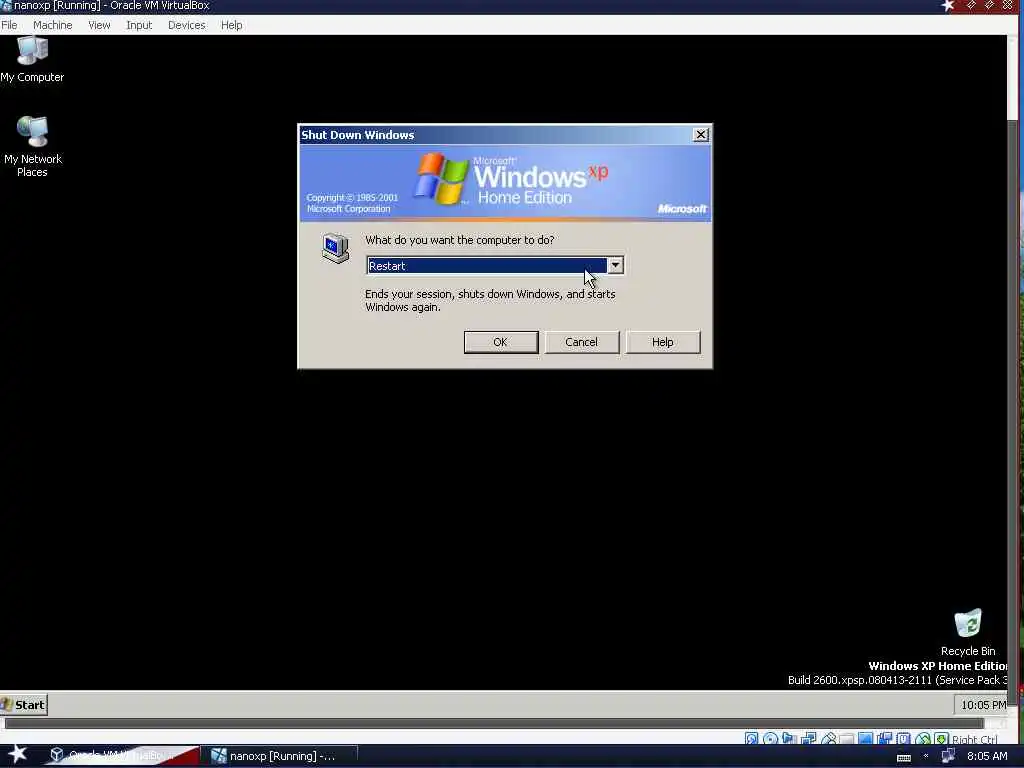Screen dimensions: 1024x768
Task: Click the on-screen keyboard tray icon
Action: click(x=904, y=758)
